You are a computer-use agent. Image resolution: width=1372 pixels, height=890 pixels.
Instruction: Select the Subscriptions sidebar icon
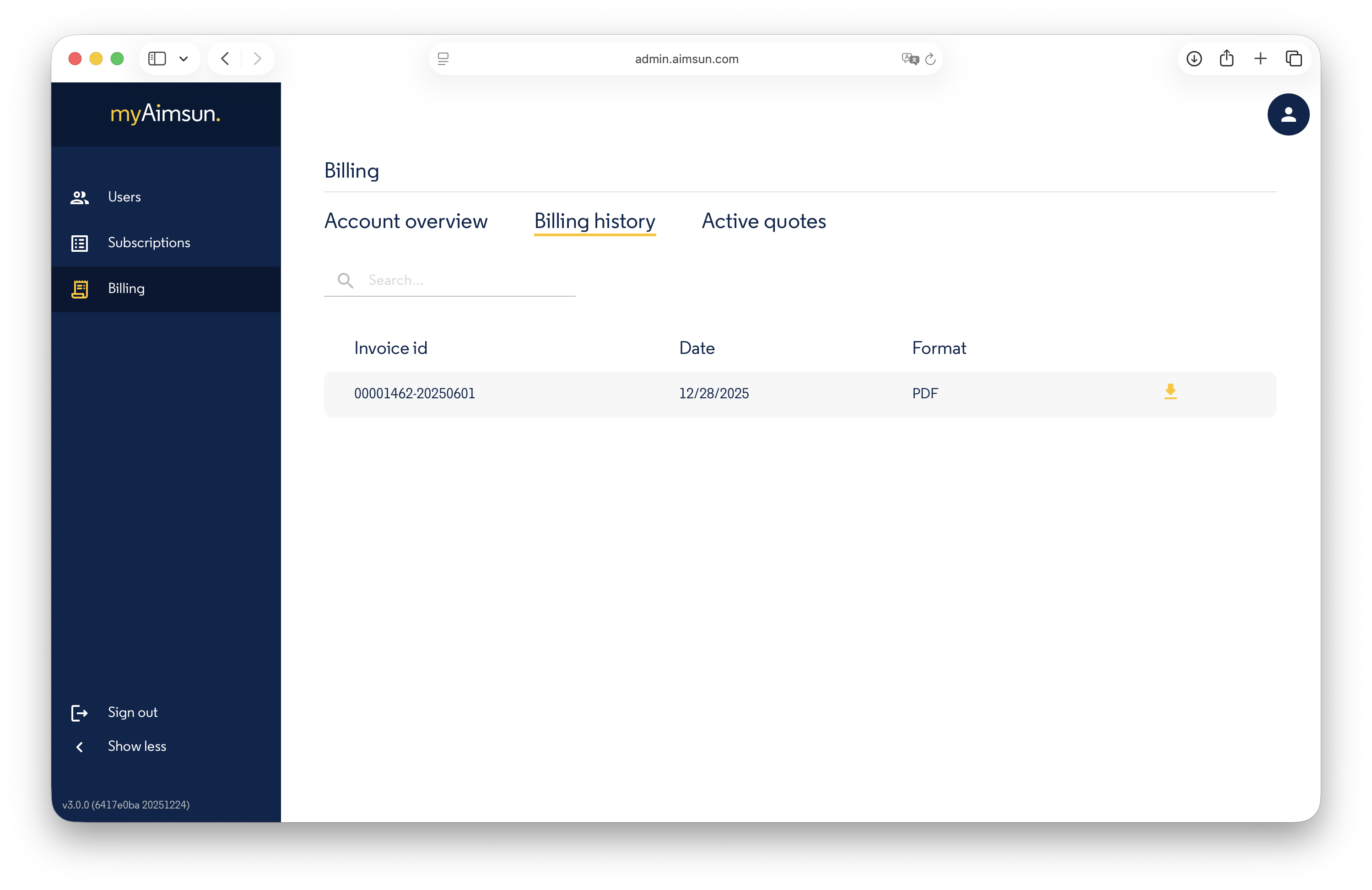pos(79,243)
